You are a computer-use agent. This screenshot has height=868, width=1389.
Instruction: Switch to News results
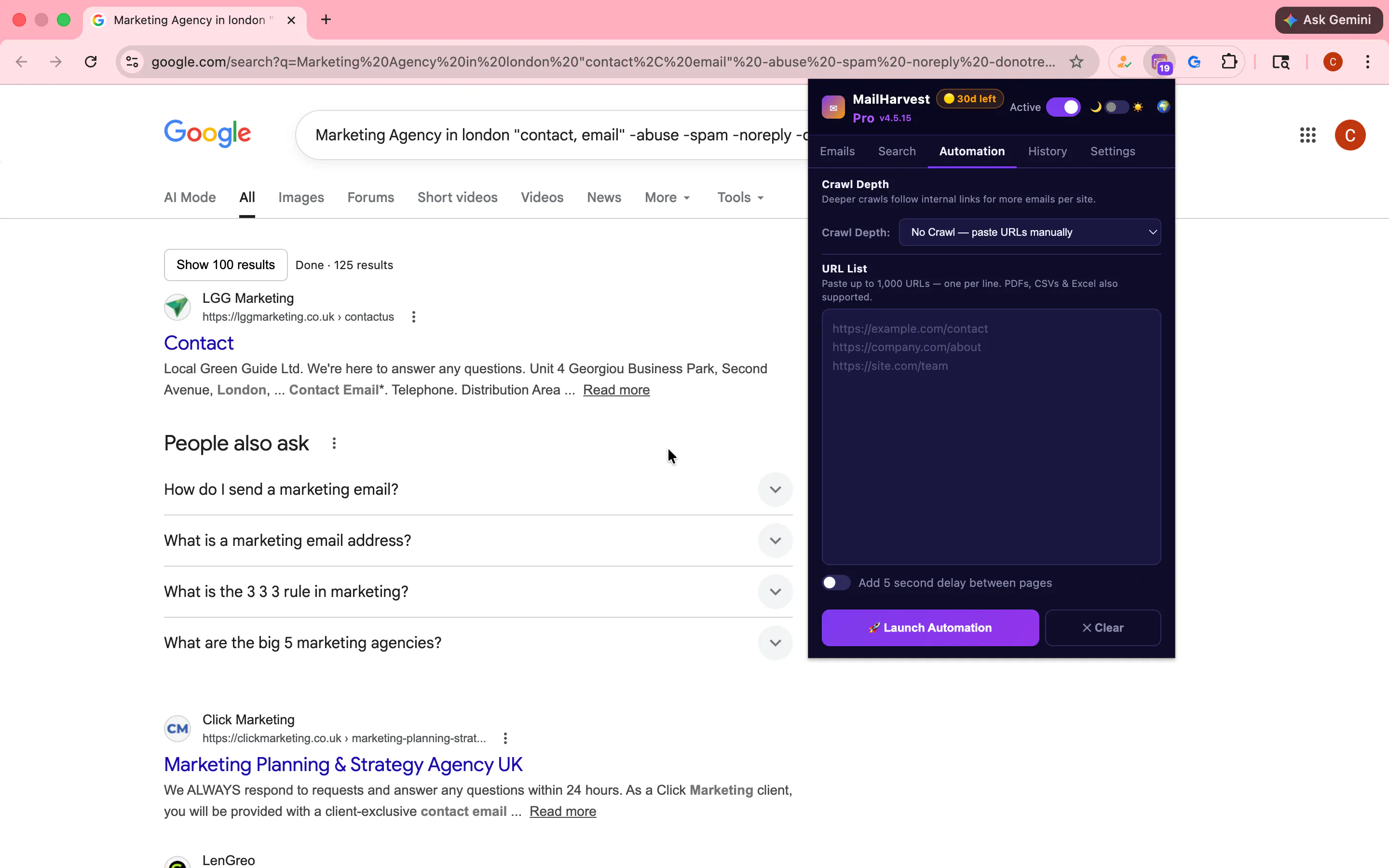click(x=604, y=198)
